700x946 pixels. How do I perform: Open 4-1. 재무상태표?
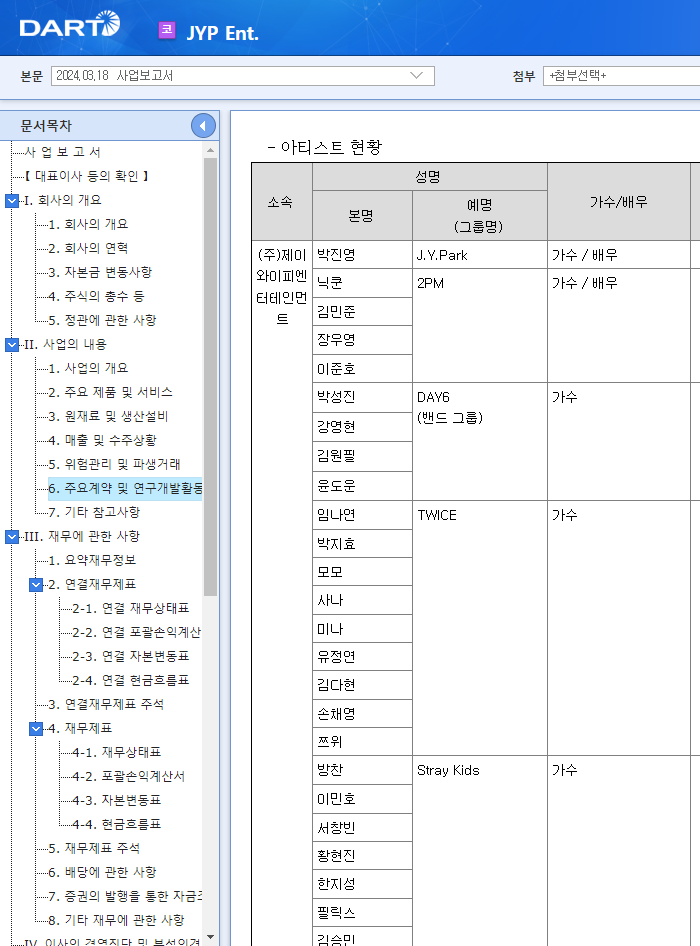pos(116,752)
